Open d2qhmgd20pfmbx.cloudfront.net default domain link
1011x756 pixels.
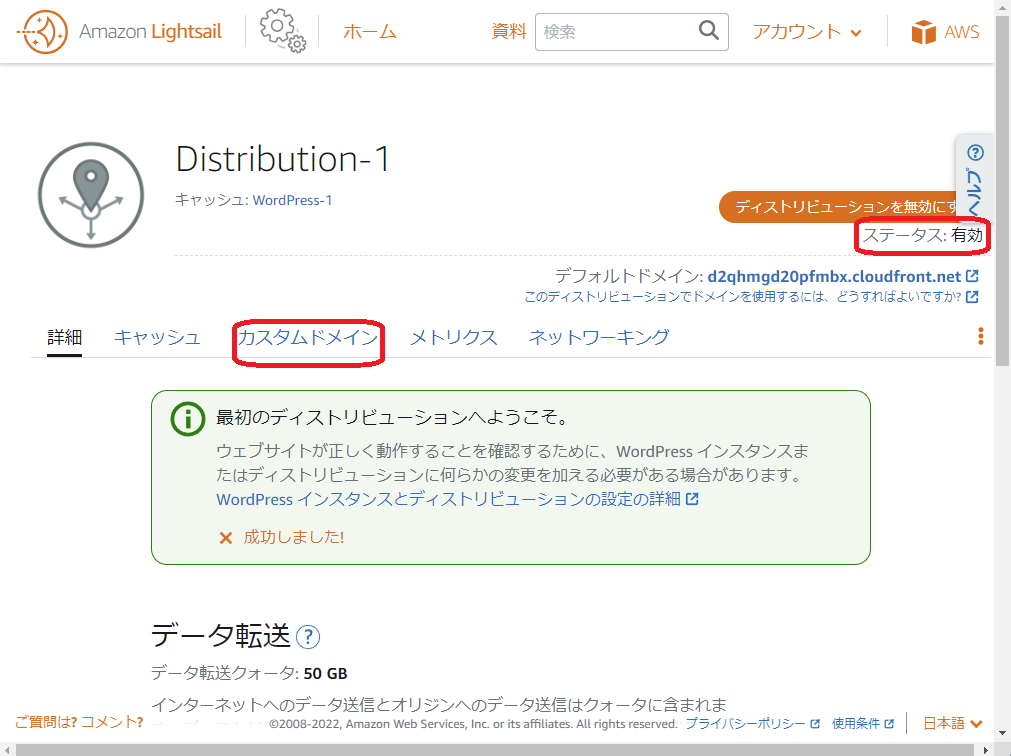[834, 276]
